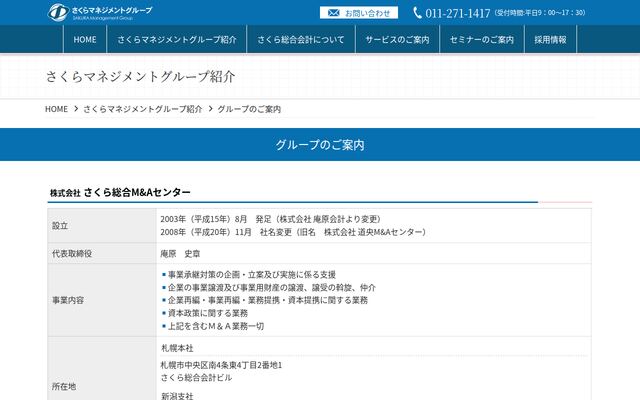Click the 代表取締役 row label
Viewport: 640px width, 400px height.
click(x=72, y=253)
